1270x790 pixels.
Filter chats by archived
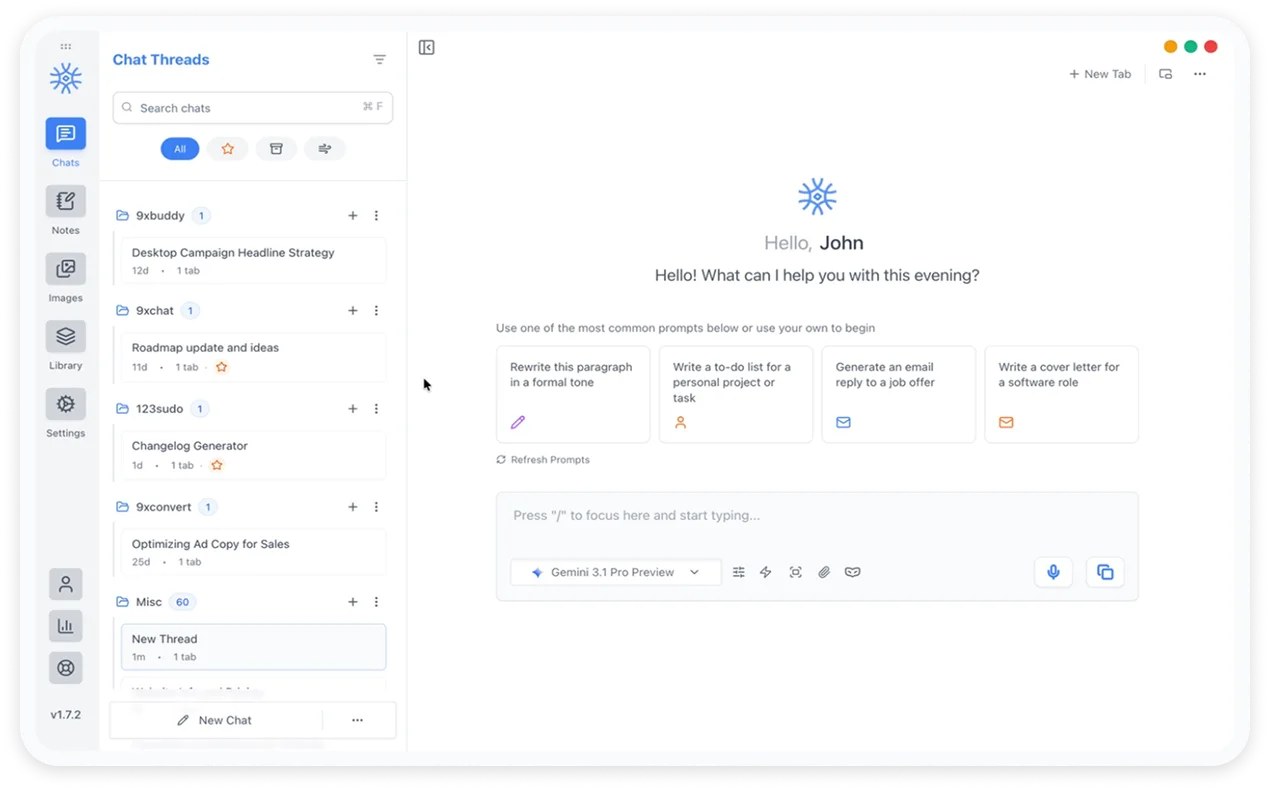[276, 149]
